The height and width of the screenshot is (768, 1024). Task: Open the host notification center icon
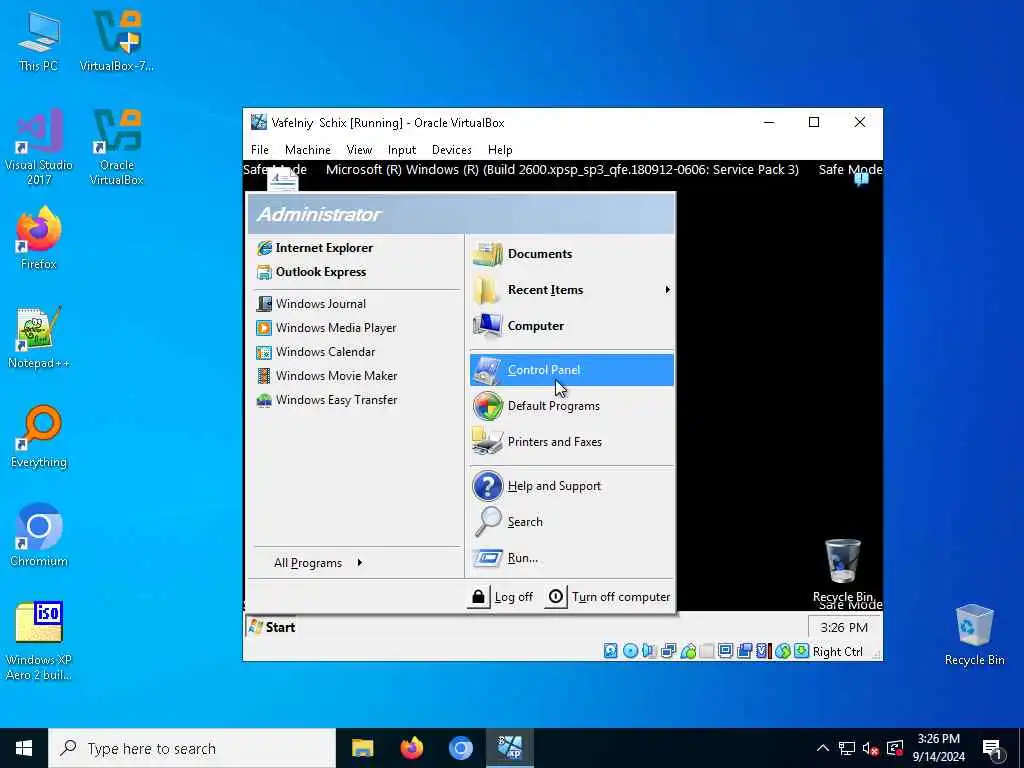993,749
